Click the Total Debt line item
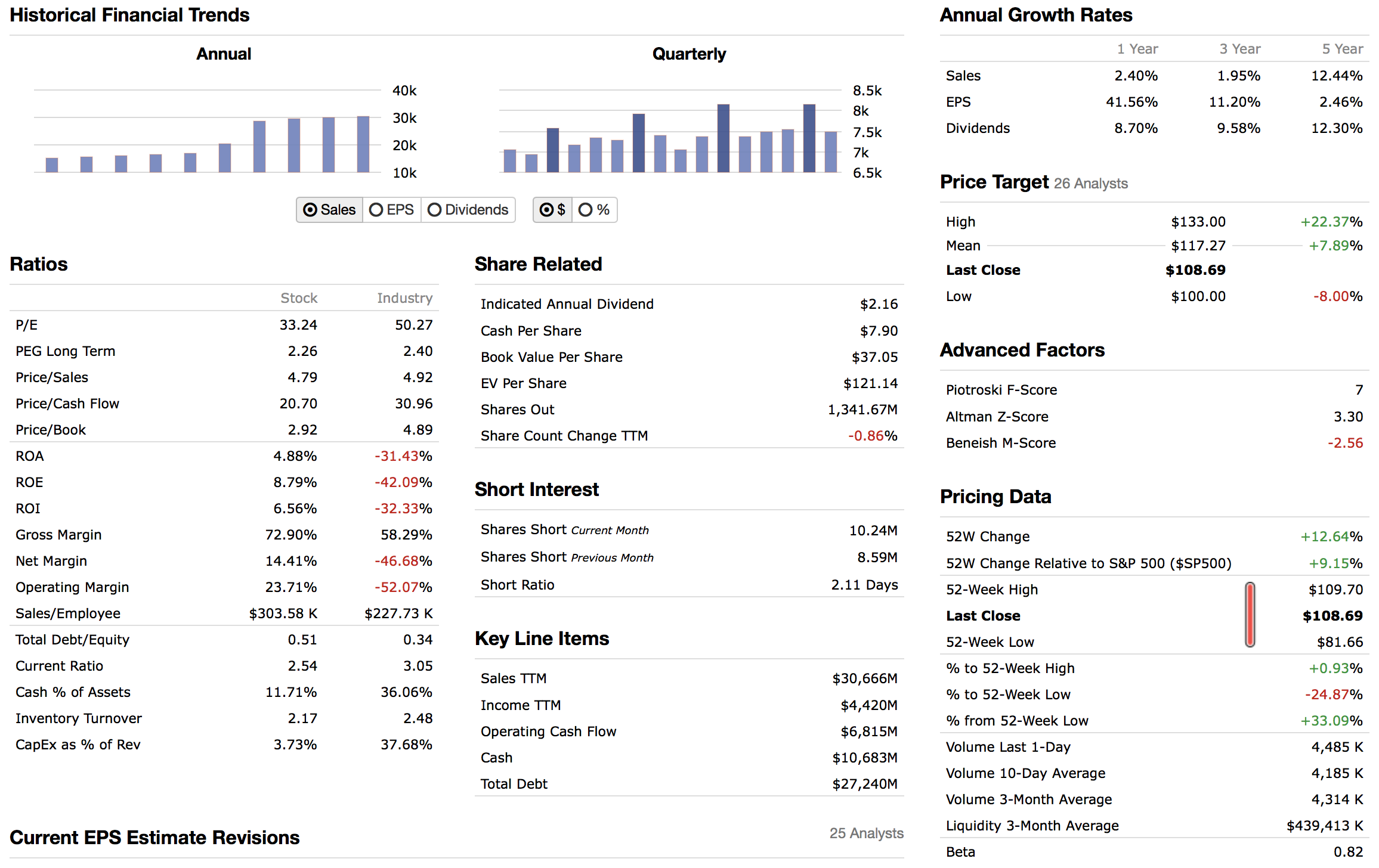This screenshot has width=1379, height=868. coord(514,784)
